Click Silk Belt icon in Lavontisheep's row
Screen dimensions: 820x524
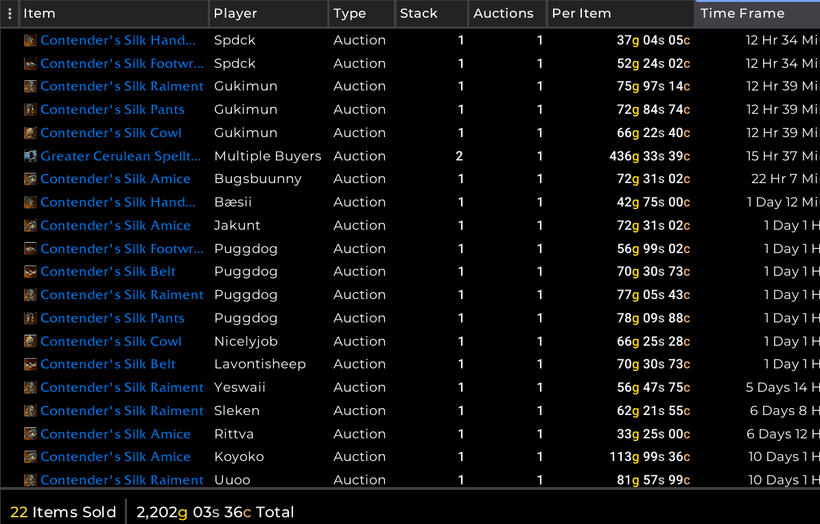30,364
